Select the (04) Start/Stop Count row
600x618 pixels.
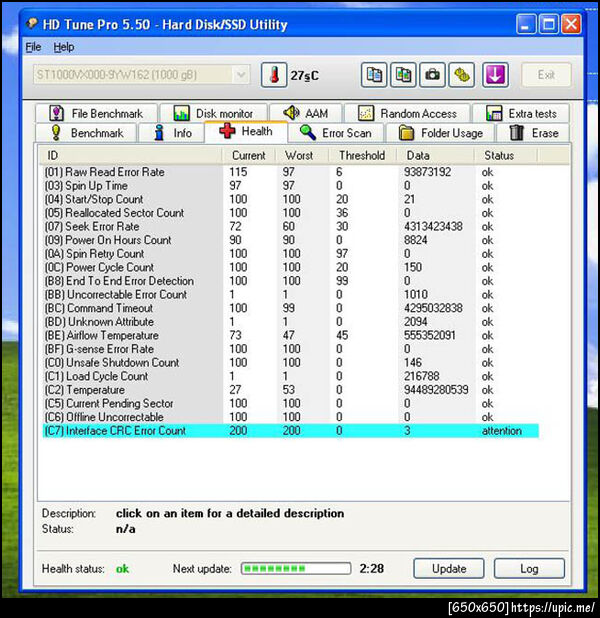tap(291, 199)
